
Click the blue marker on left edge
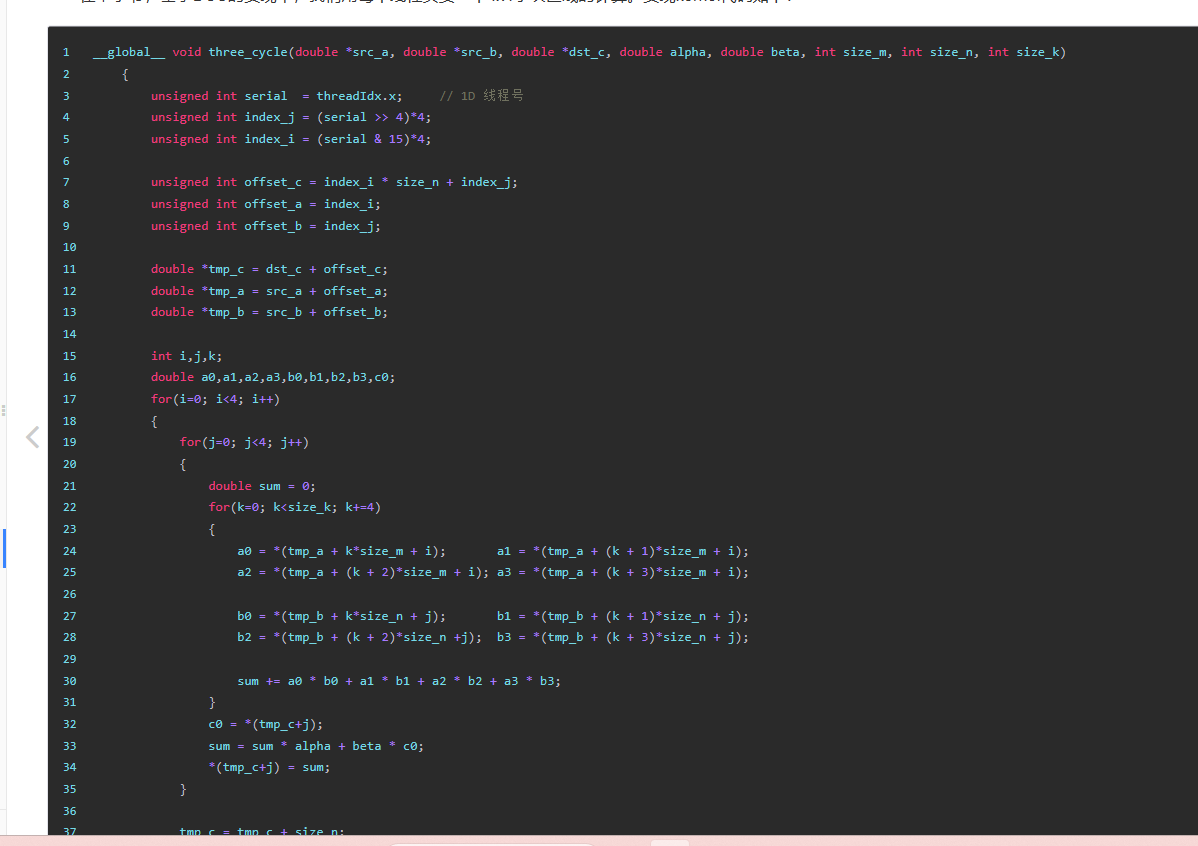click(4, 548)
